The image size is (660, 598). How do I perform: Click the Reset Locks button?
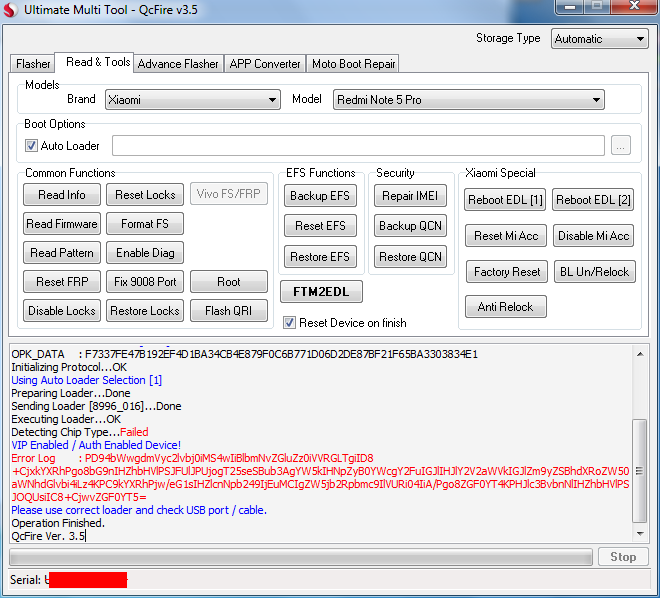(145, 195)
